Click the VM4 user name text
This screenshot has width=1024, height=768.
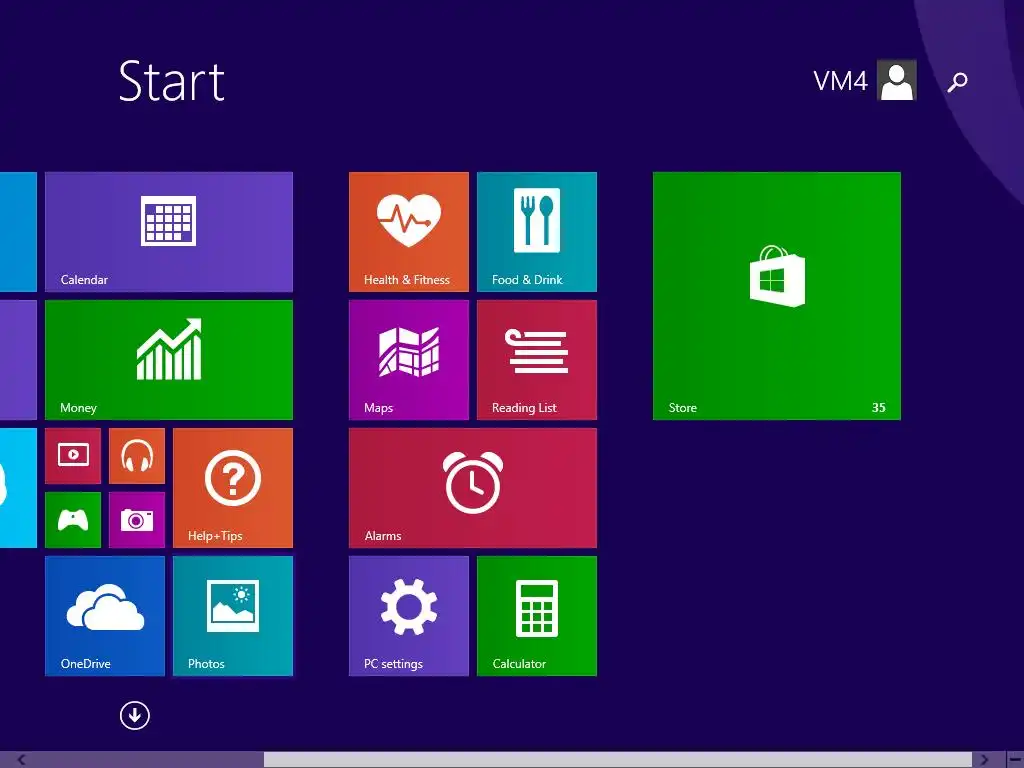coord(840,81)
